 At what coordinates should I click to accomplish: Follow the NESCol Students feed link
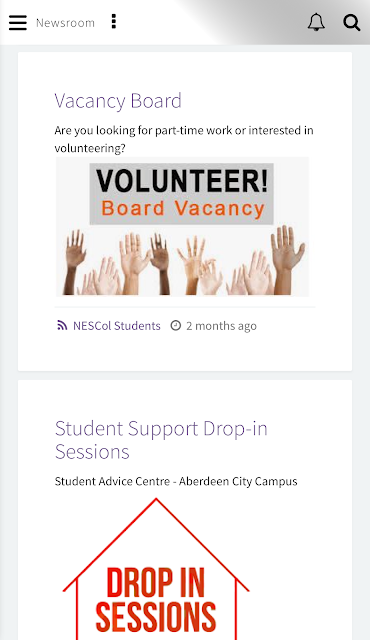(117, 326)
